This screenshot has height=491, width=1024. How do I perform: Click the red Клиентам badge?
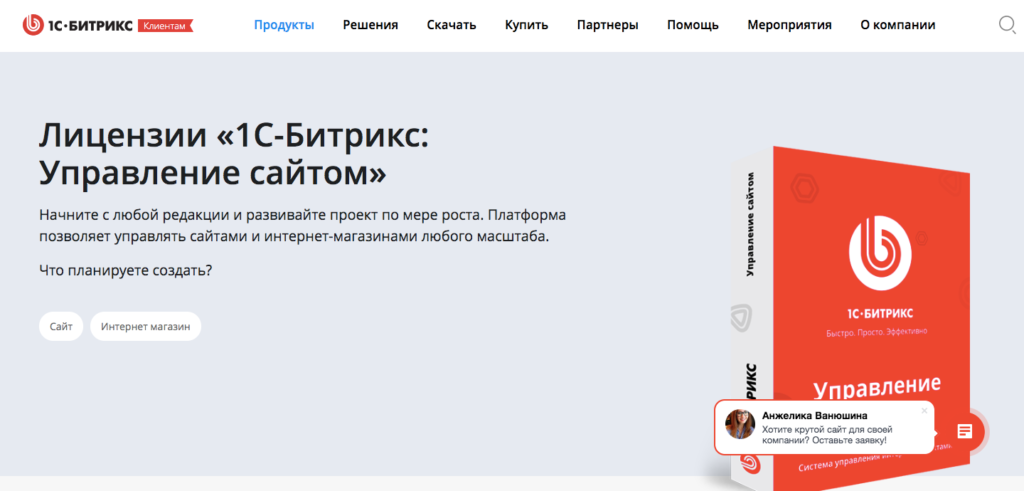tap(163, 25)
